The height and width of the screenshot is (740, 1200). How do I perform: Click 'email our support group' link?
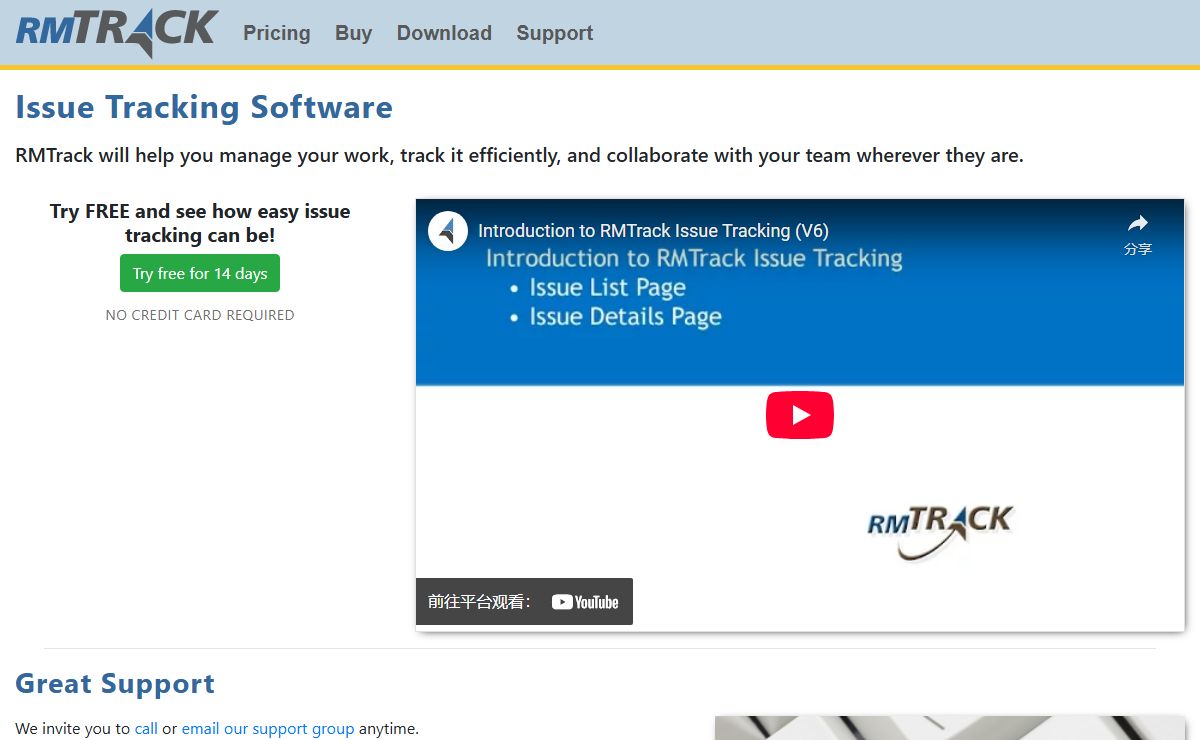tap(268, 728)
